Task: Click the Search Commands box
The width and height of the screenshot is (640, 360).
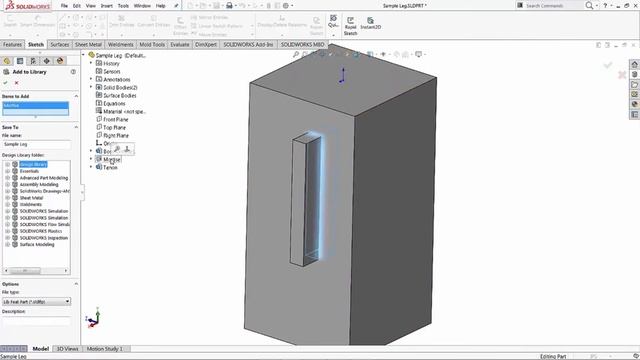Action: [550, 6]
